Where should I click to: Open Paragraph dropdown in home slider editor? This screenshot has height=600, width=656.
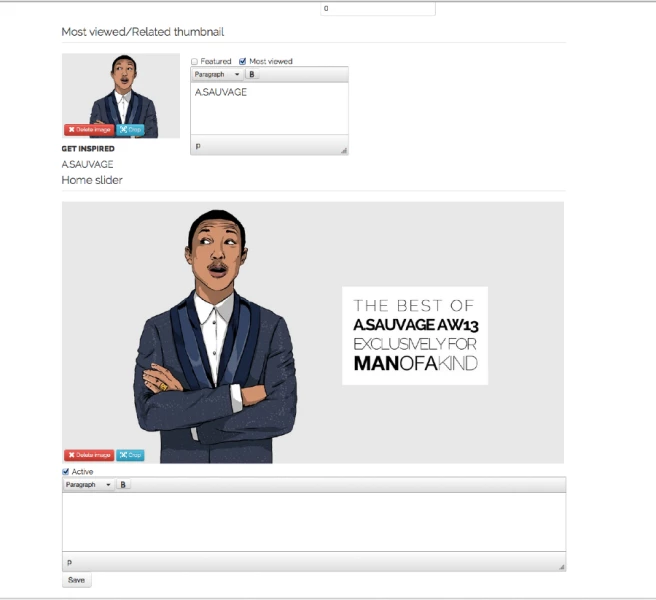point(88,485)
